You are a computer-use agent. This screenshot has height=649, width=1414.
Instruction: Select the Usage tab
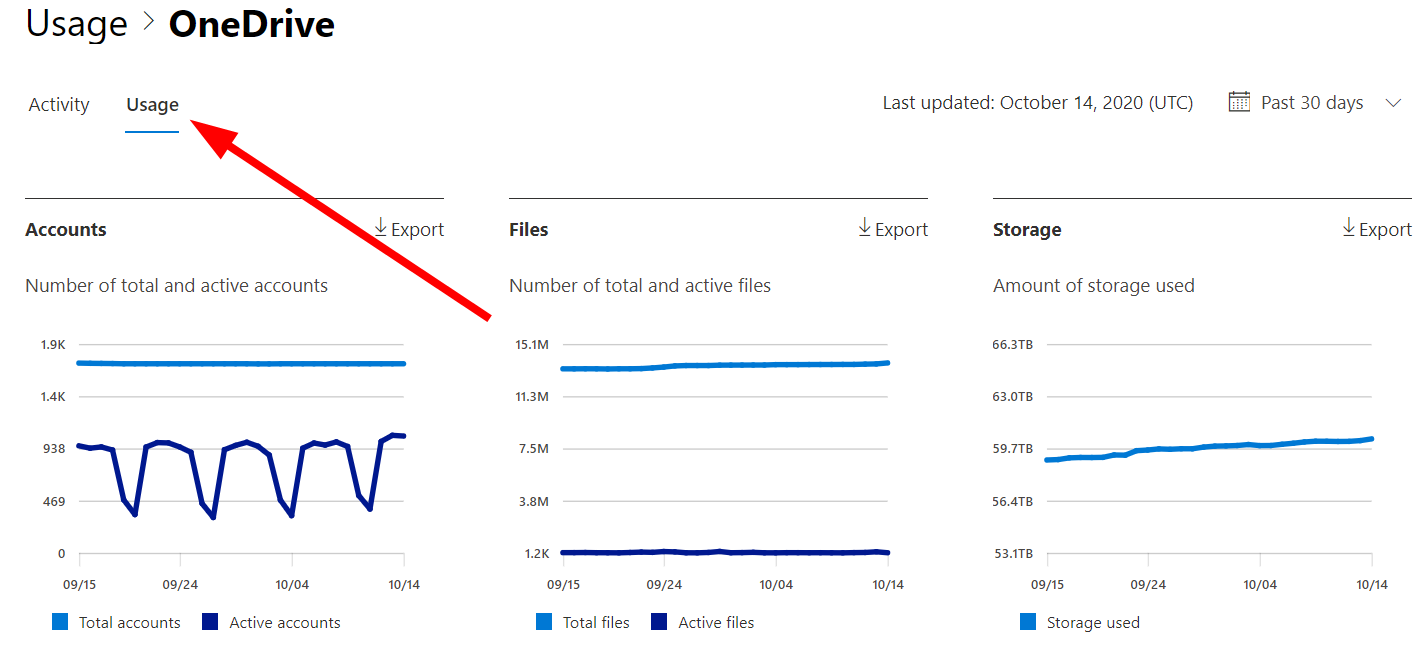pyautogui.click(x=152, y=105)
